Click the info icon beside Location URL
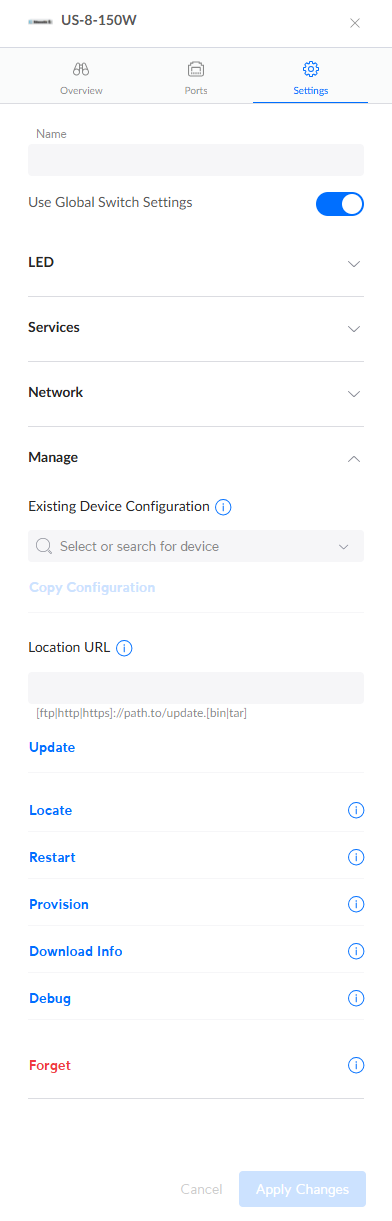 point(125,648)
